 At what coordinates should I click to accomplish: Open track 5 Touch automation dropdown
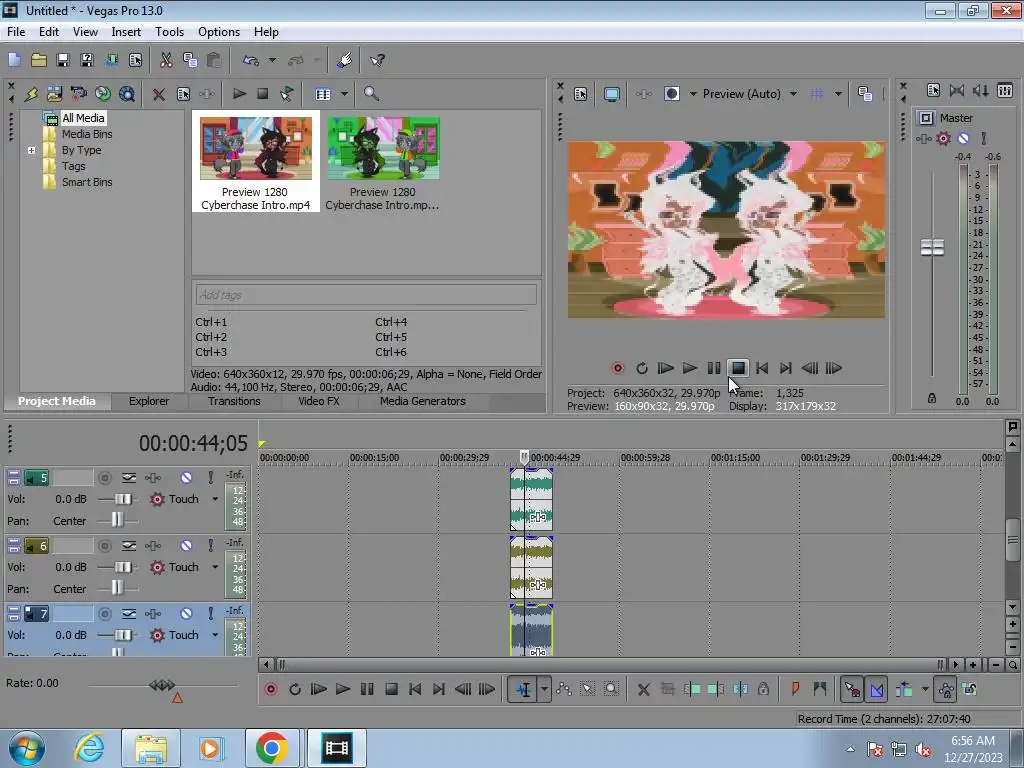[x=215, y=499]
